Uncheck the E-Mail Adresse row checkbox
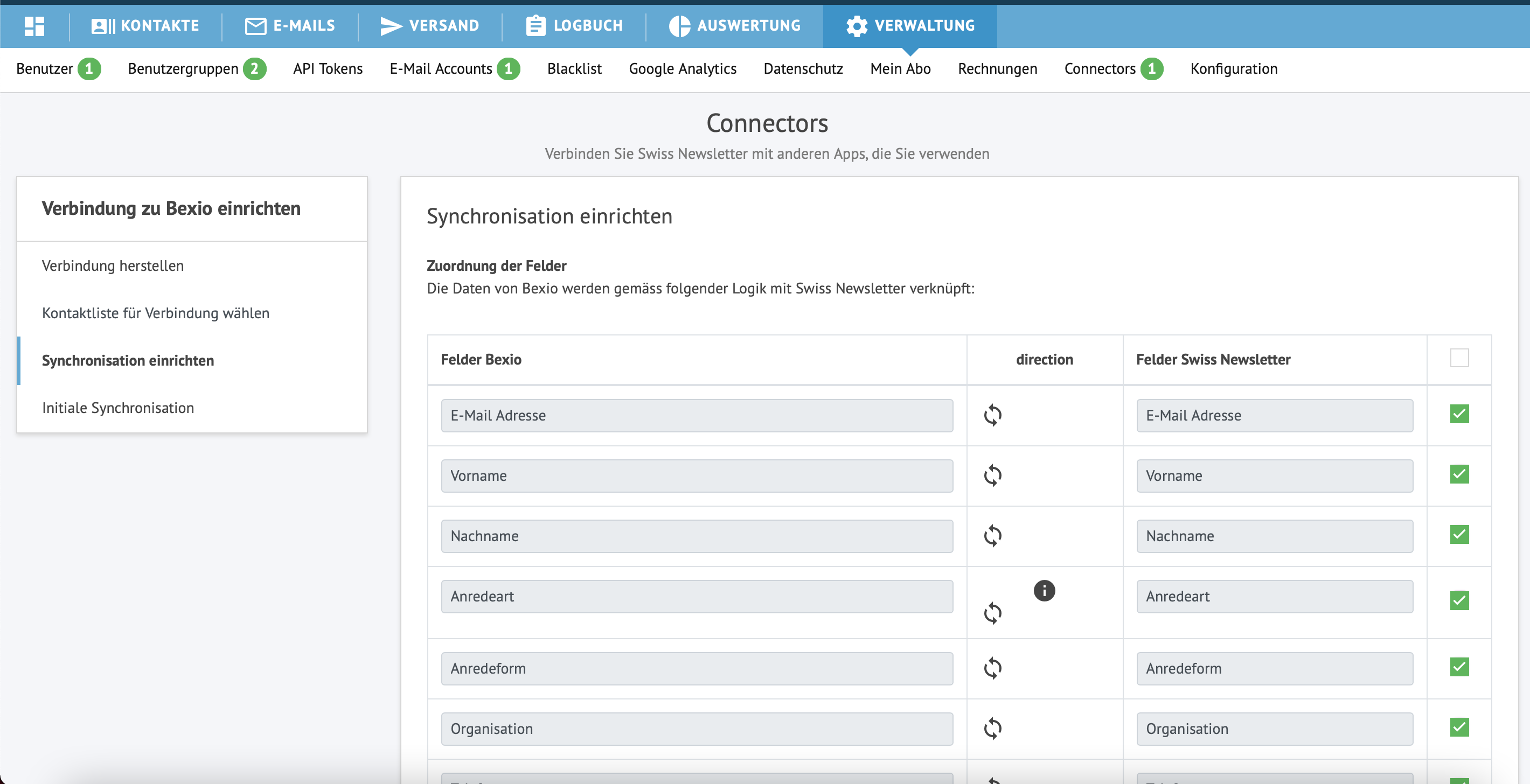The width and height of the screenshot is (1530, 784). coord(1459,414)
